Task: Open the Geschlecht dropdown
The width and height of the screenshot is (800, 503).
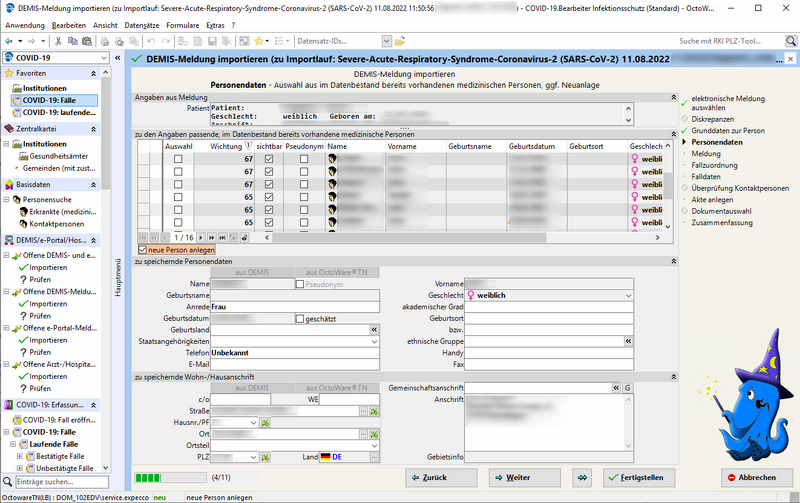Action: coord(628,296)
